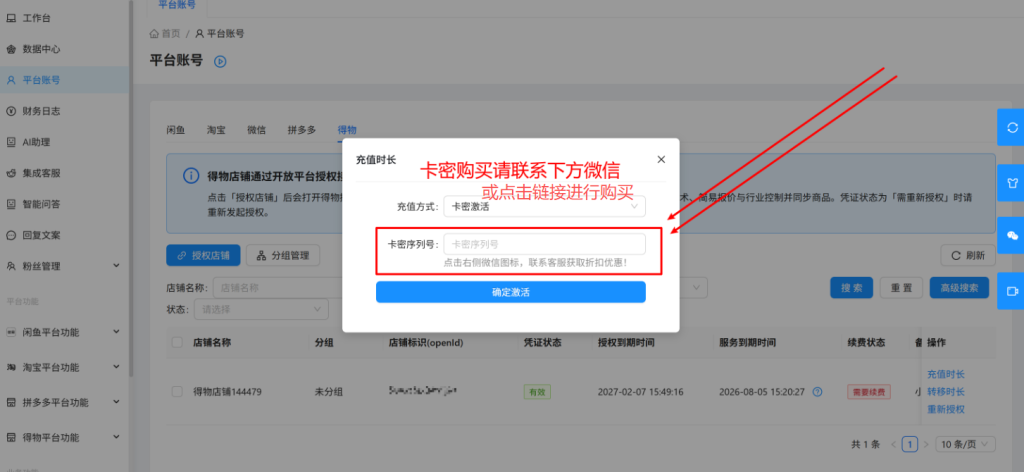Go to previous page arrow in pagination
Screen dimensions: 1024x472
pos(893,444)
